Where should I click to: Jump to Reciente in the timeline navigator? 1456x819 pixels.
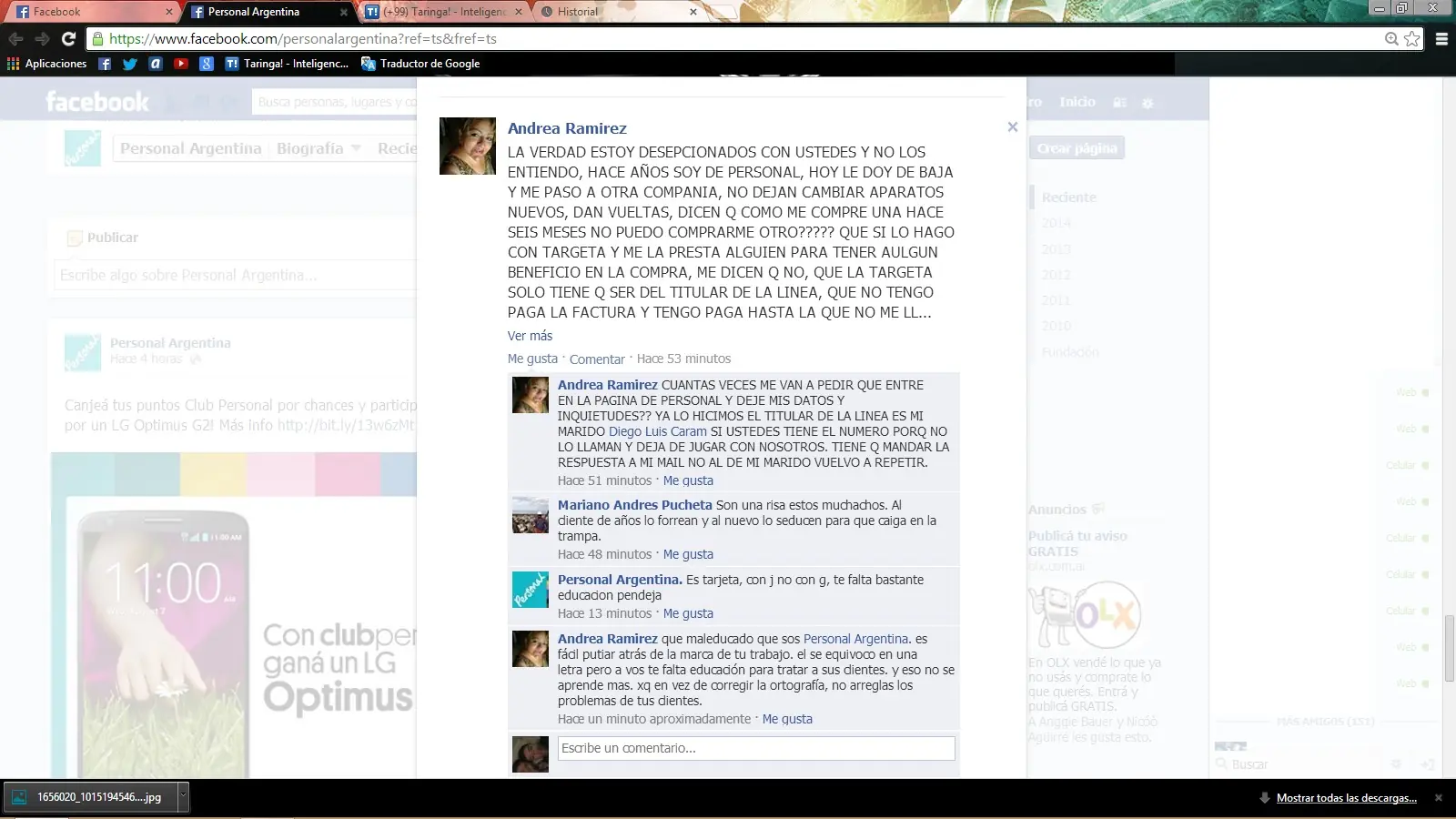tap(1069, 197)
